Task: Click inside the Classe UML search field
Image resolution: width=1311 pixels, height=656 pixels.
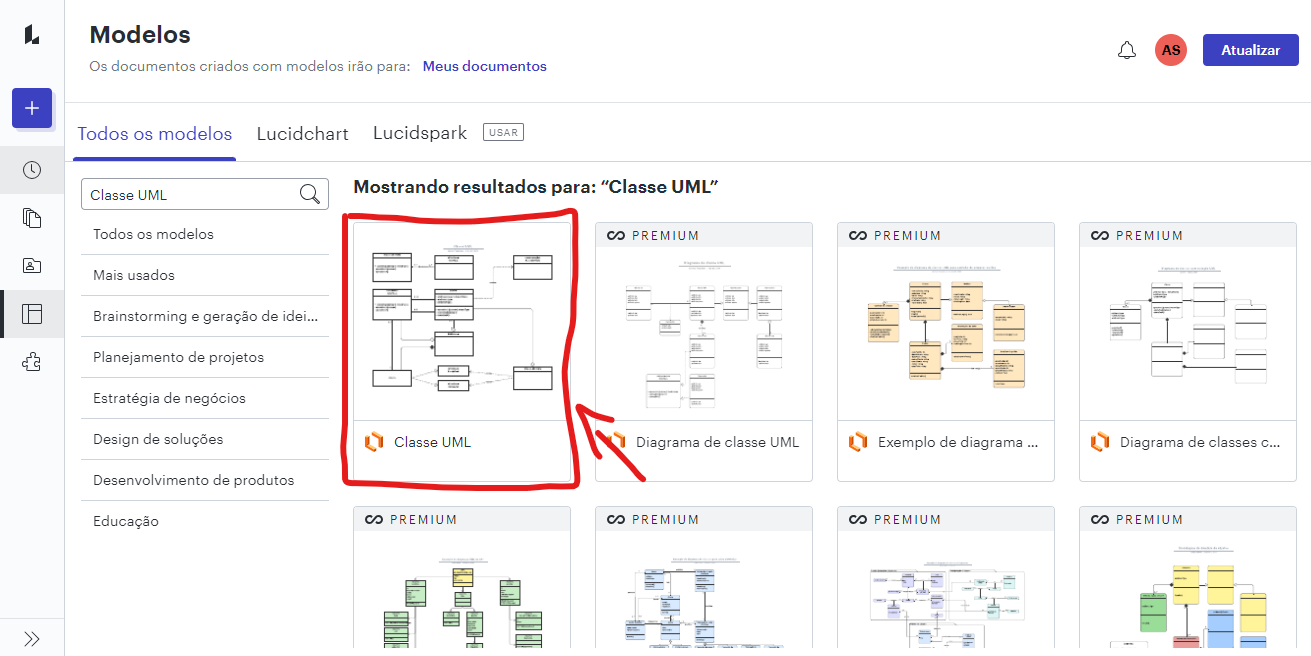Action: (x=180, y=193)
